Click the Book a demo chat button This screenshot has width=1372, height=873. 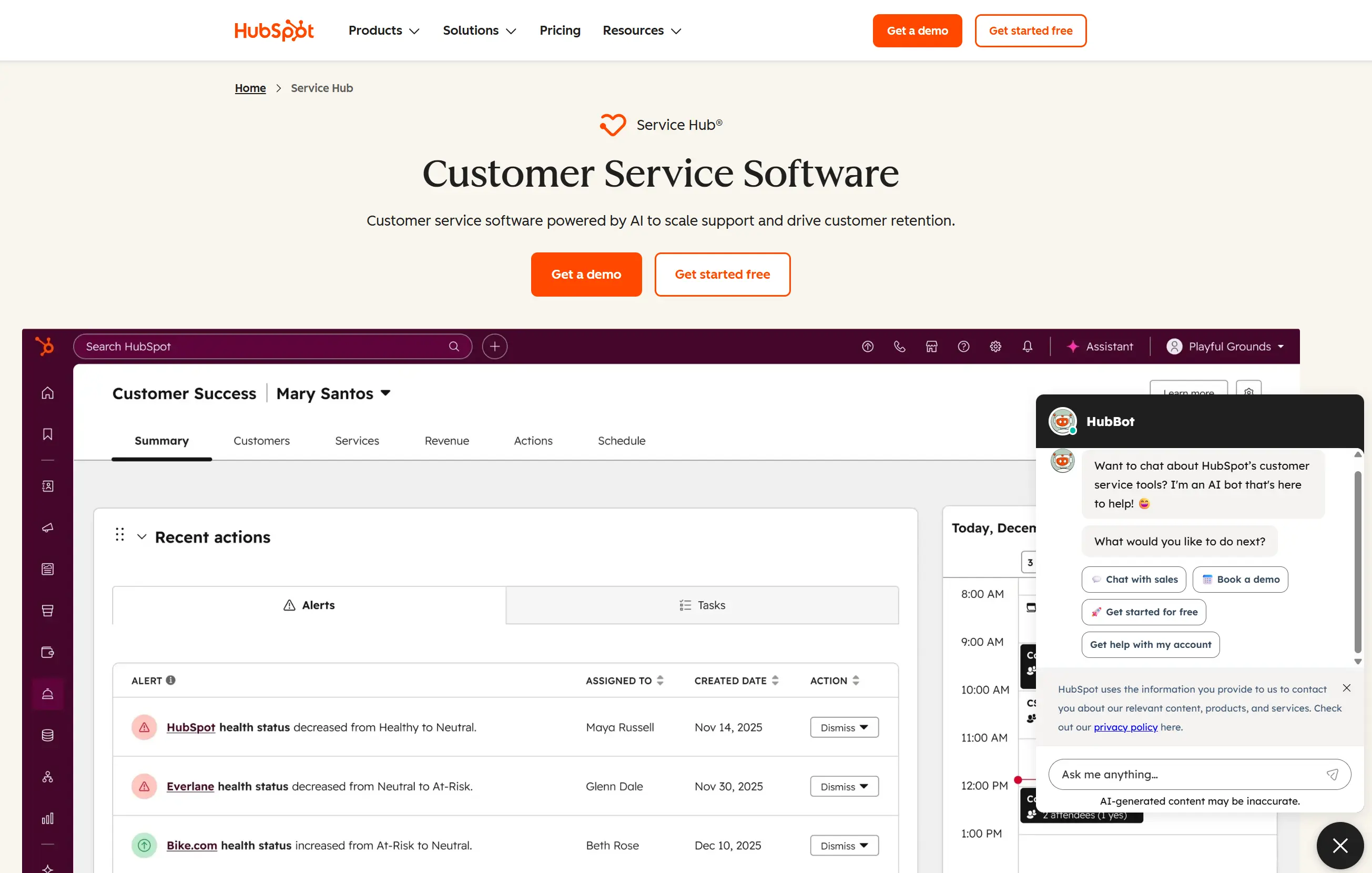1240,580
